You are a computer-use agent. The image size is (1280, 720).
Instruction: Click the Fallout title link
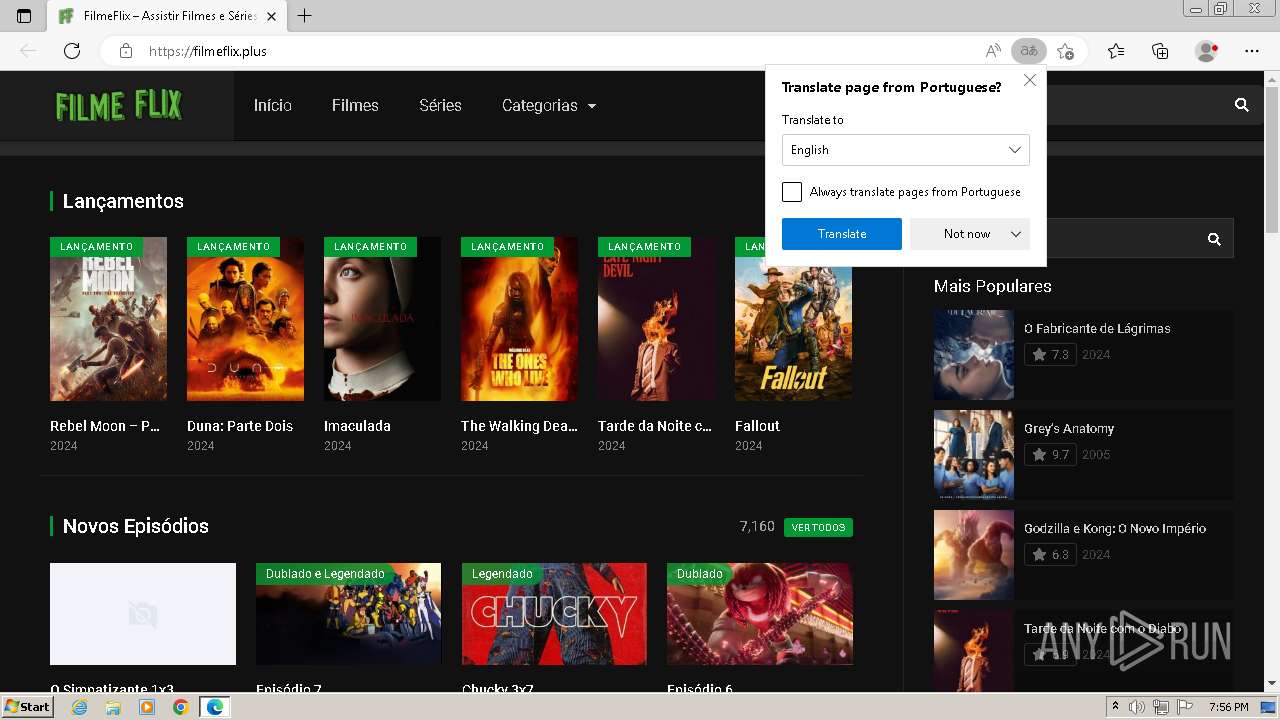tap(757, 426)
